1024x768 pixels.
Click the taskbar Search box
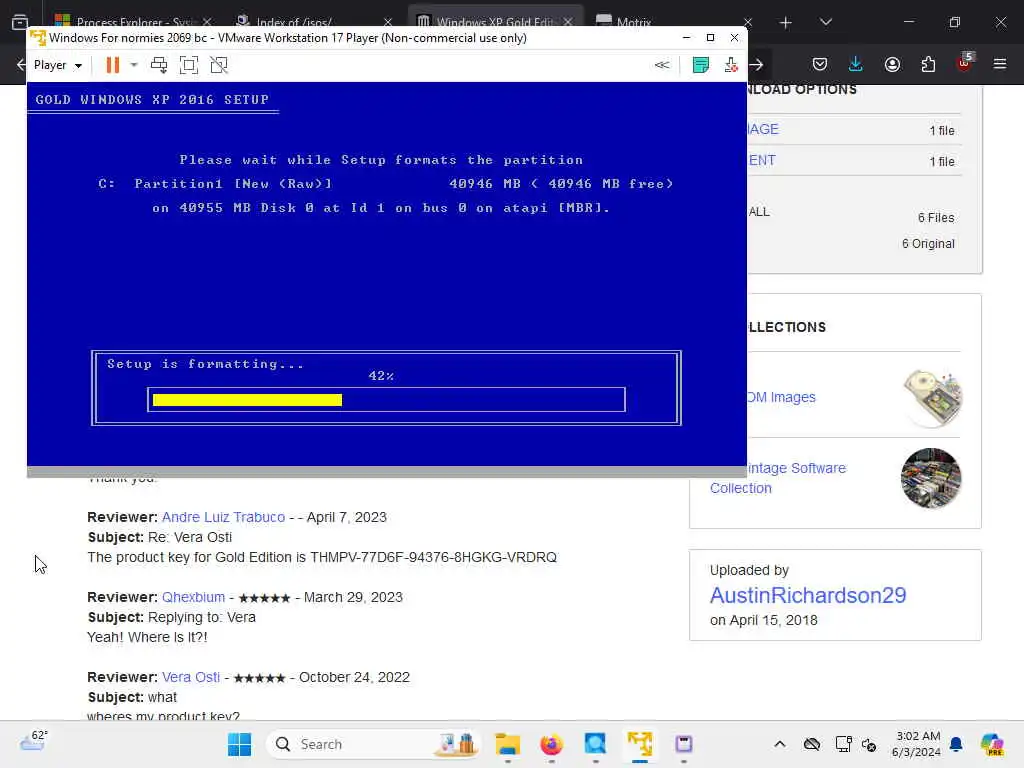coord(374,744)
